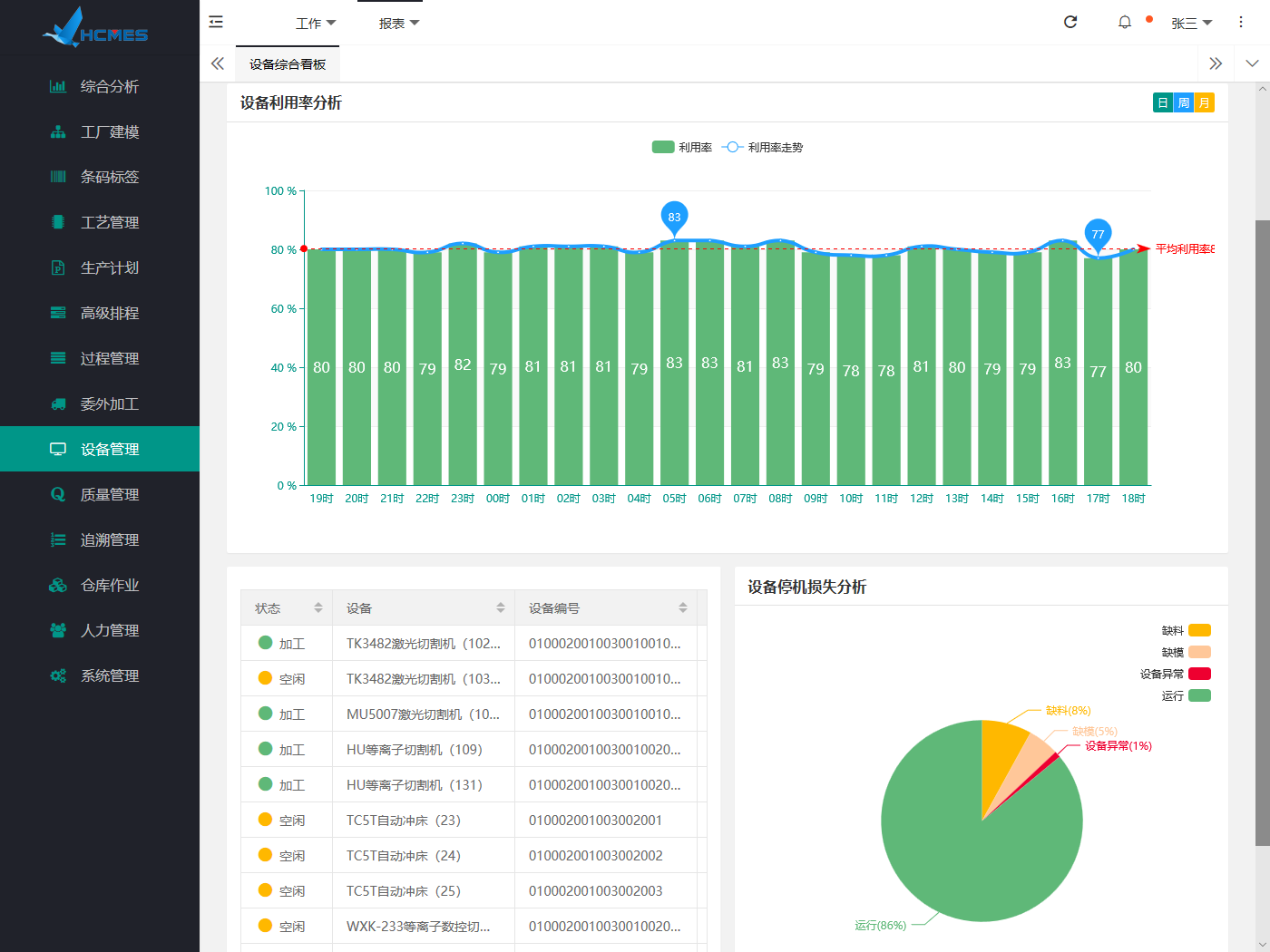Click the 综合分析 chart icon in sidebar
This screenshot has width=1270, height=952.
[x=58, y=86]
